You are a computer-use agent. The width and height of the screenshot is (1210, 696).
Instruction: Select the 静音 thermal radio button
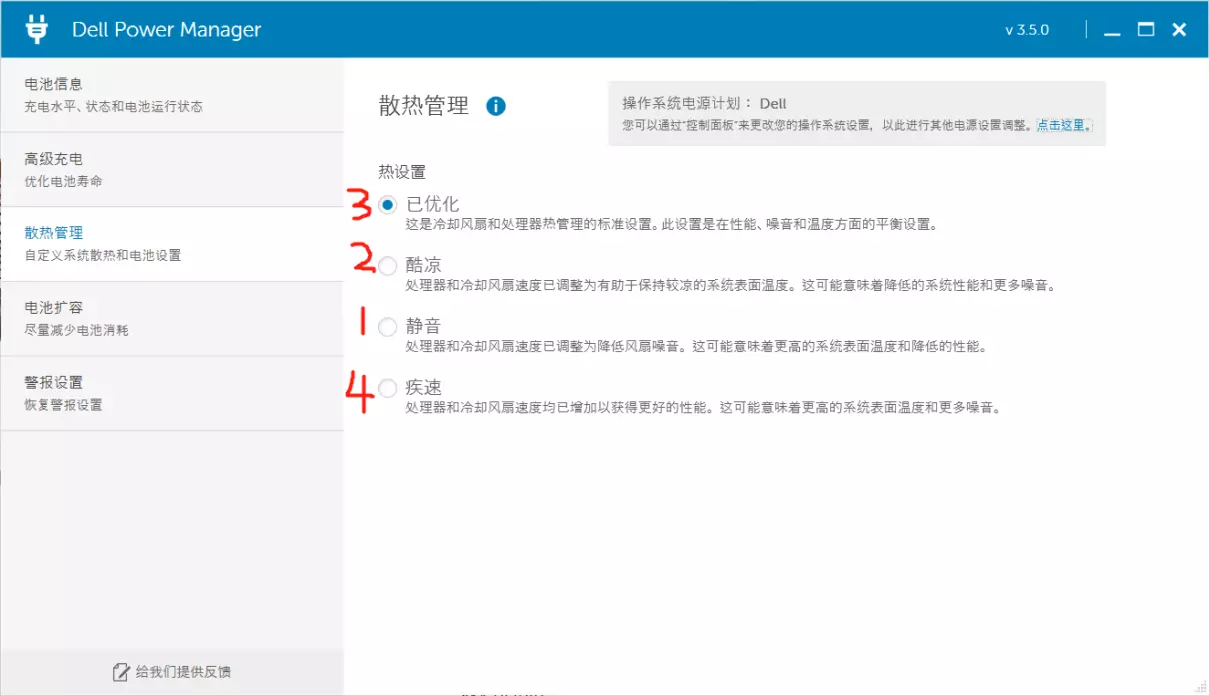[388, 327]
